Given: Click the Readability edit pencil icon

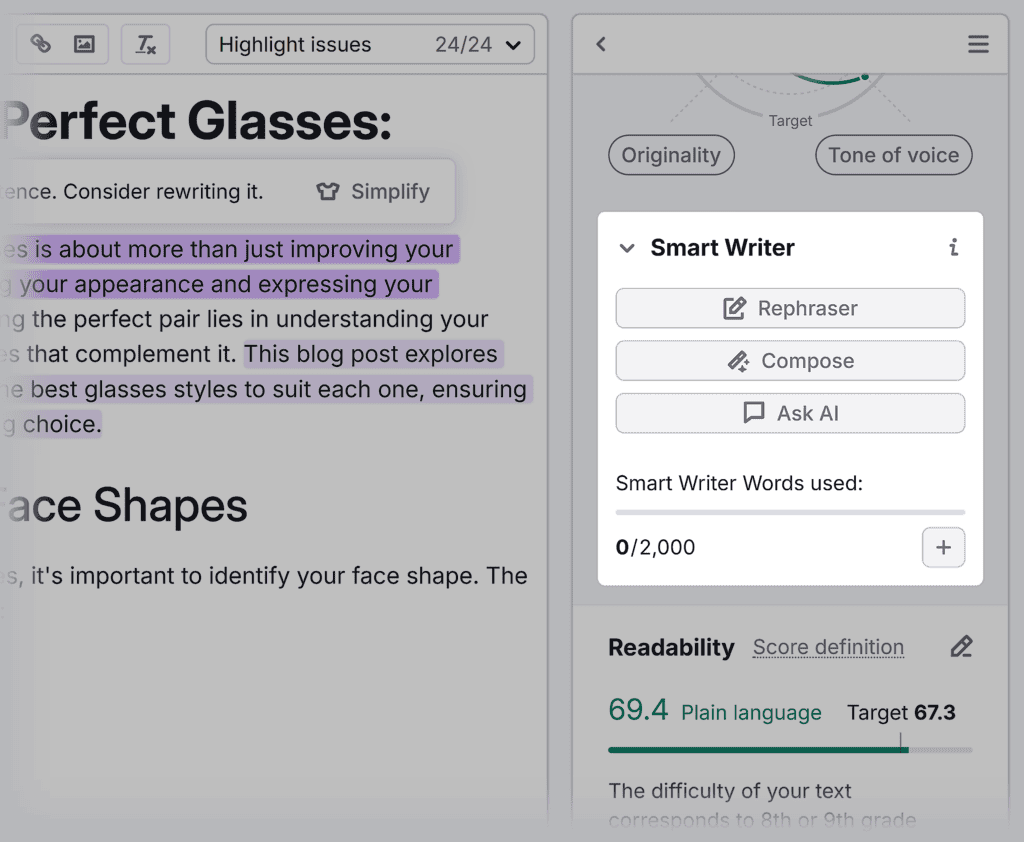Looking at the screenshot, I should coord(961,647).
